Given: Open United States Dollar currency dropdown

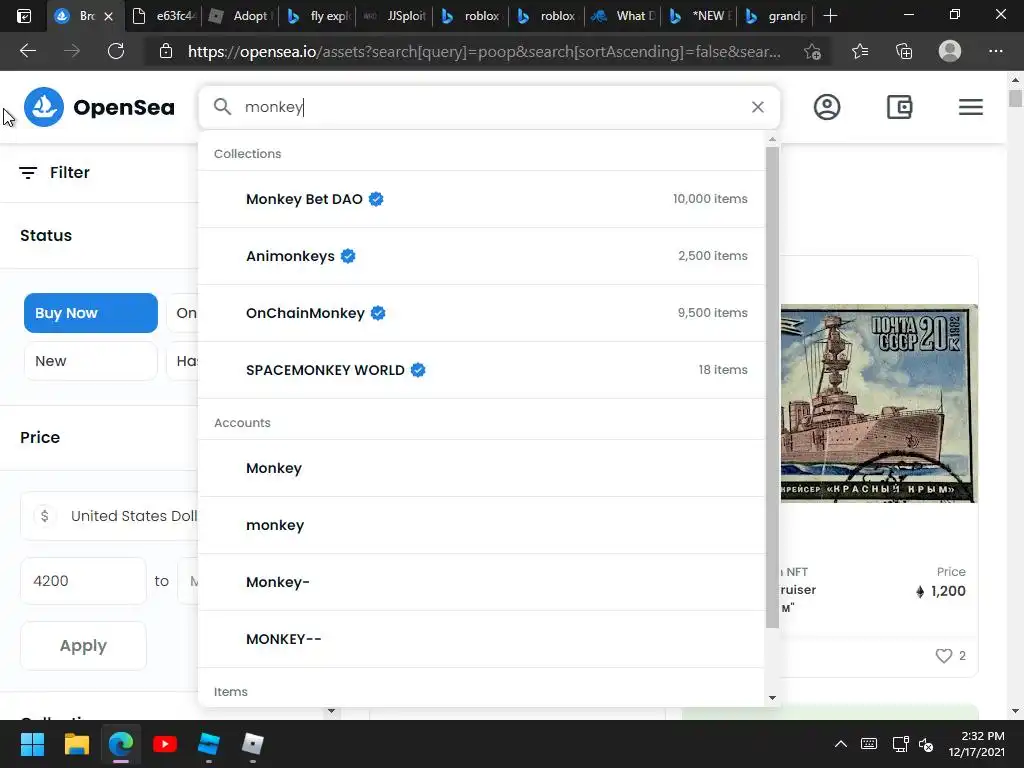Looking at the screenshot, I should tap(109, 516).
